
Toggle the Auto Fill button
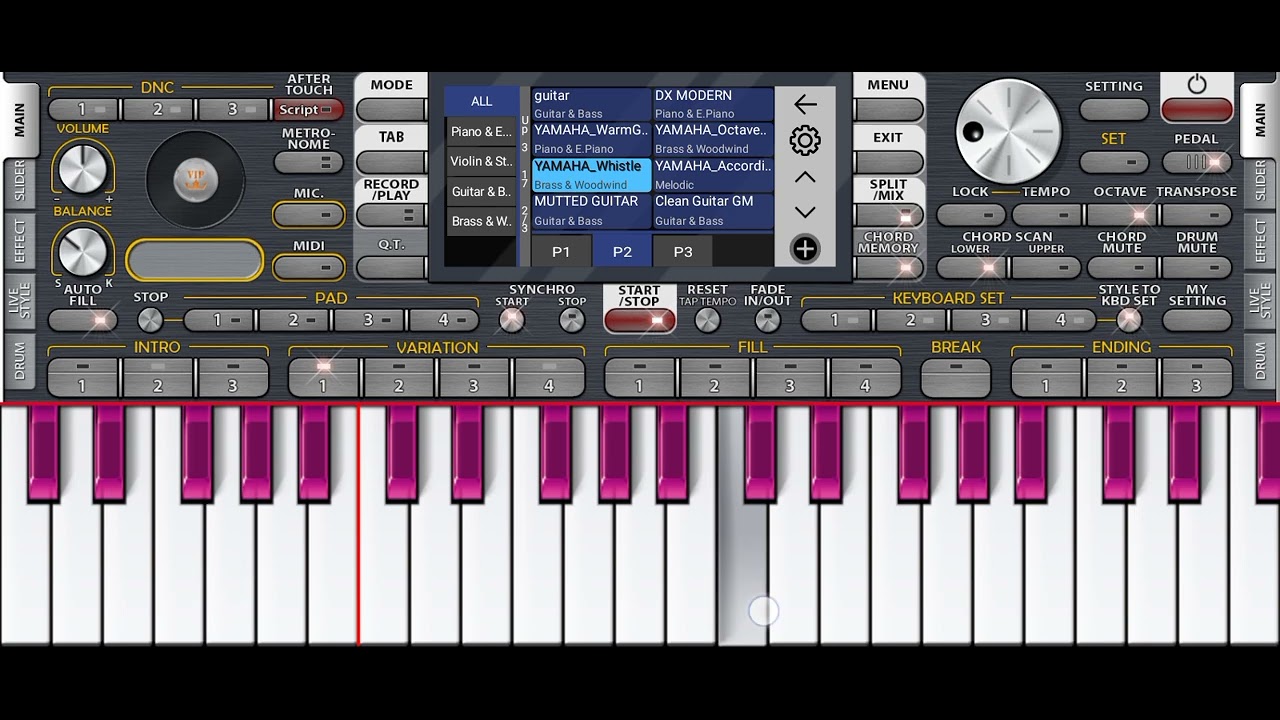pyautogui.click(x=83, y=320)
